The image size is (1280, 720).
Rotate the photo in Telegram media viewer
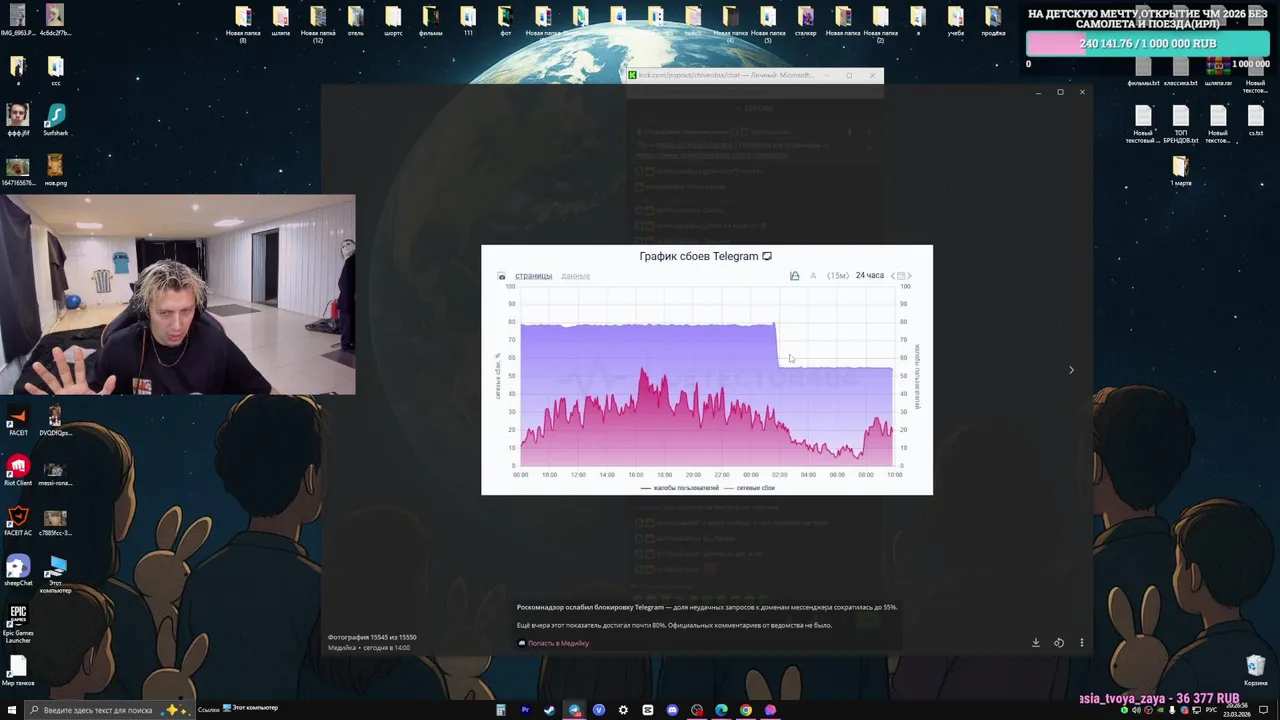click(1059, 643)
